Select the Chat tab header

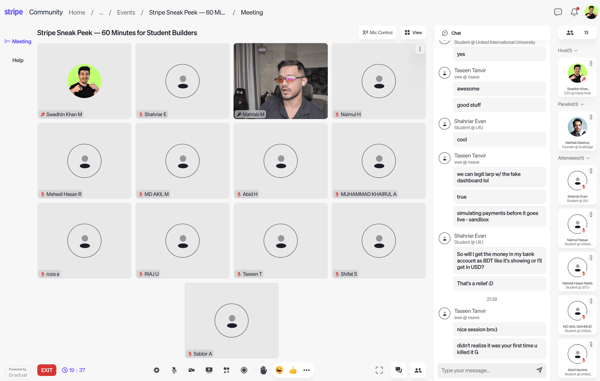tap(452, 33)
